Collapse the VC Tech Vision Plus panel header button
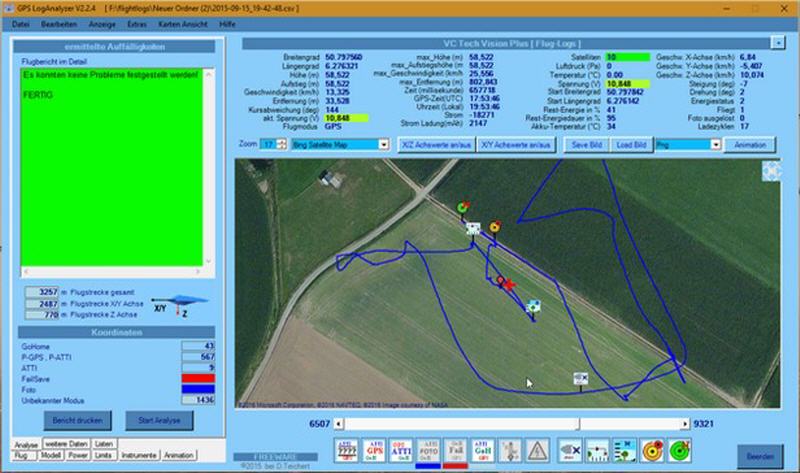Image resolution: width=800 pixels, height=473 pixels. pyautogui.click(x=778, y=43)
